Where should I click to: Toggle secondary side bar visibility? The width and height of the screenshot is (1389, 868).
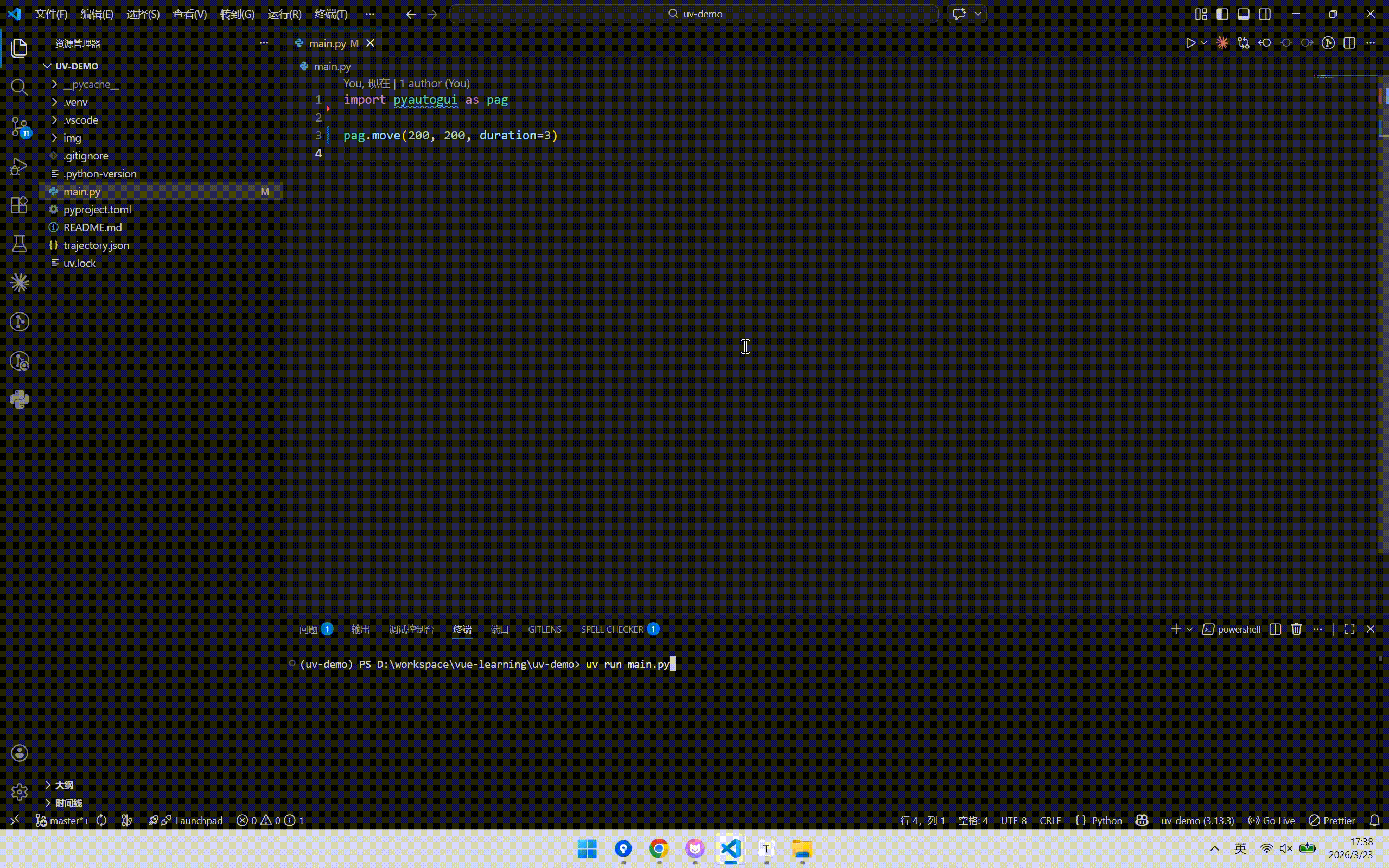coord(1264,14)
